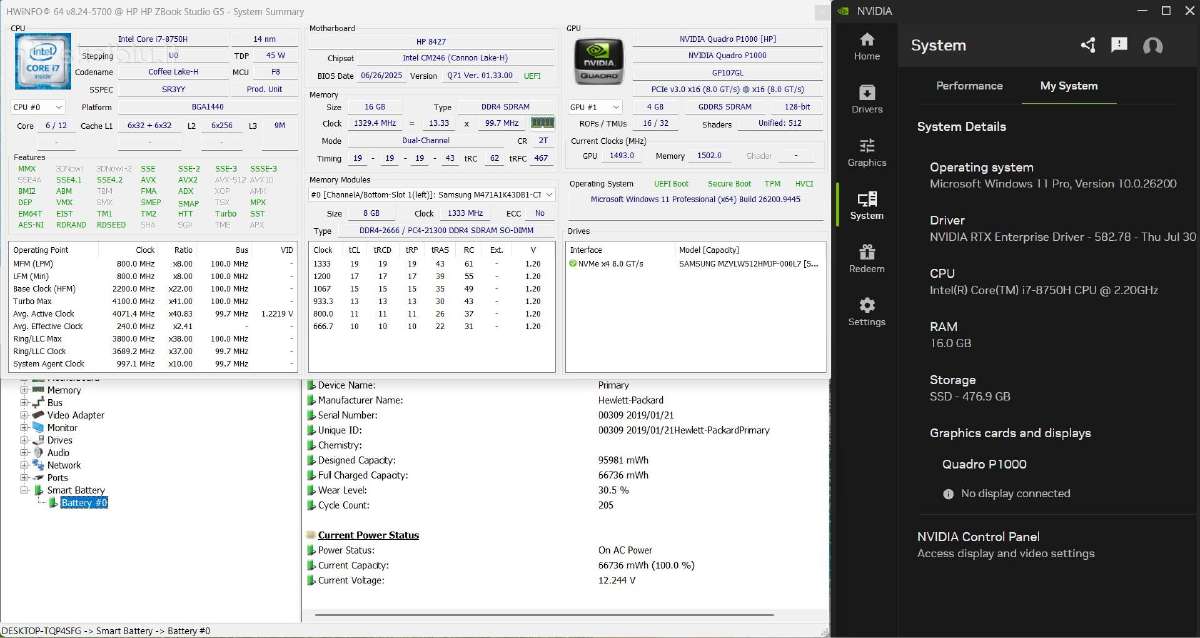
Task: Click the Memory icon in the device tree
Action: pyautogui.click(x=38, y=390)
